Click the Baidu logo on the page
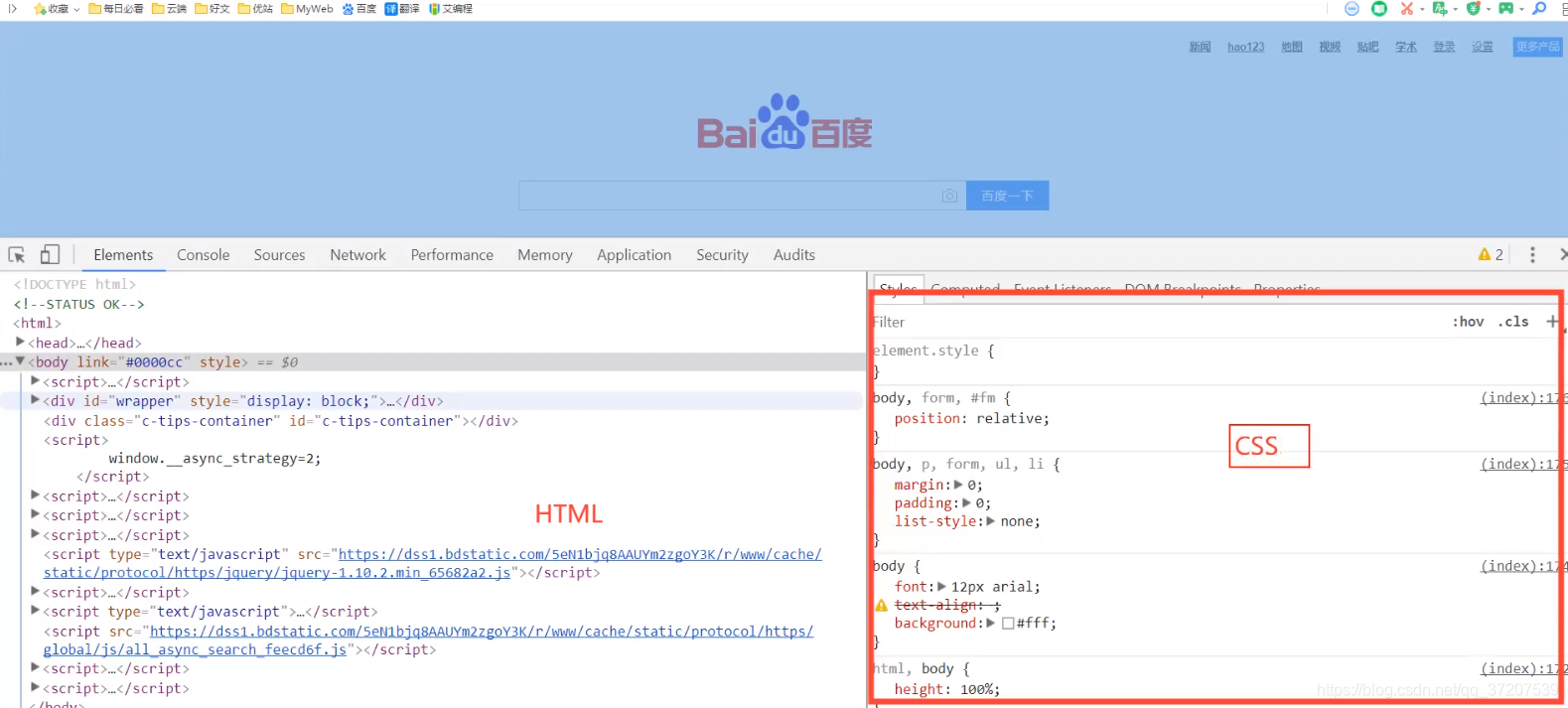 click(784, 122)
